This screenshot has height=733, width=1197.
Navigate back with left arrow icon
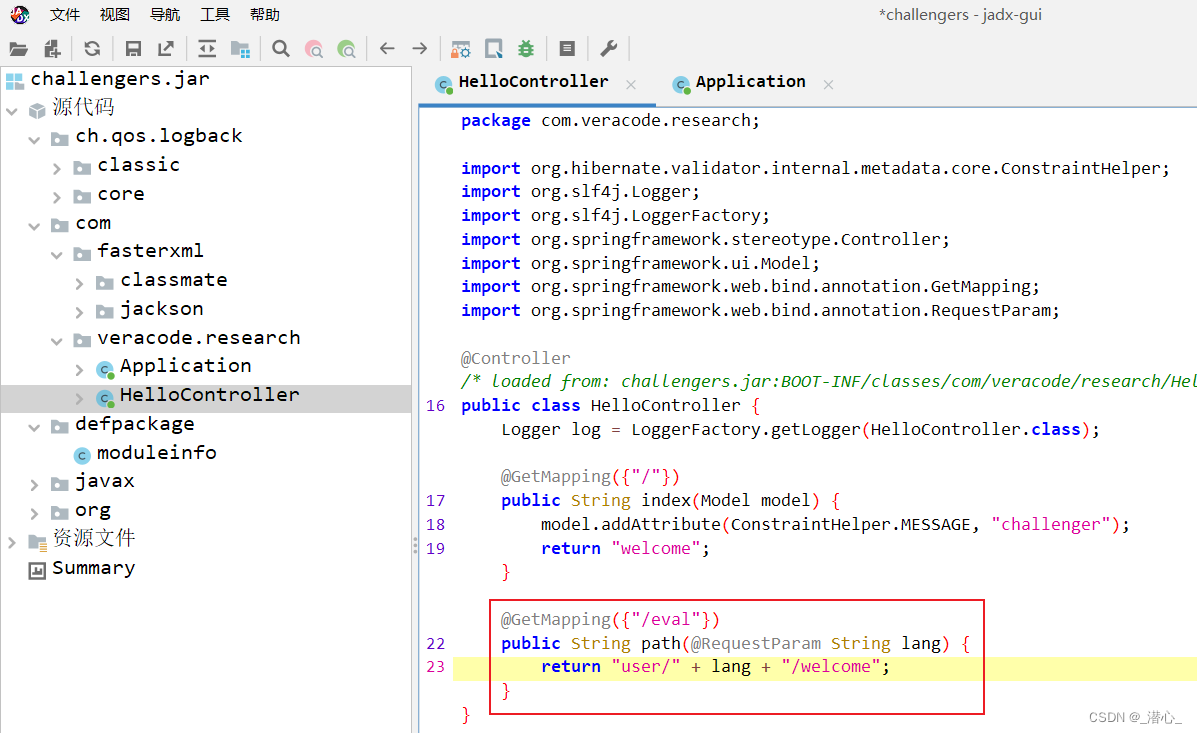(x=387, y=49)
